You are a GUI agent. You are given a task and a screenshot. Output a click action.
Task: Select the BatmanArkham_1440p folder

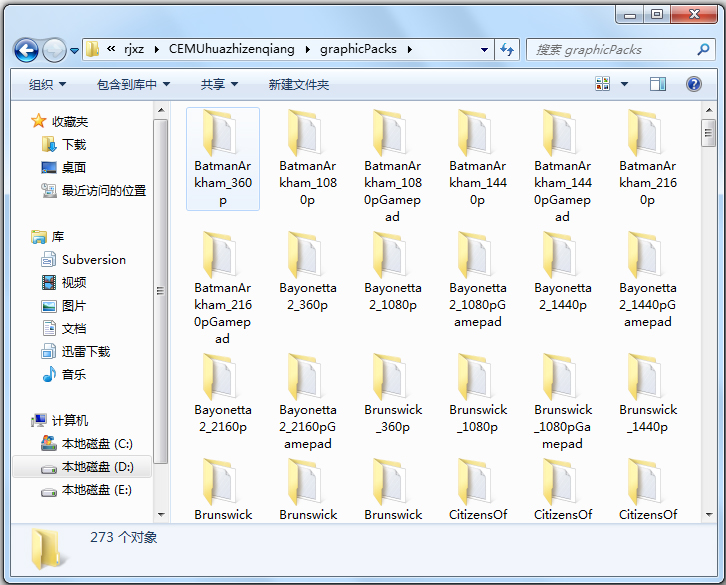pyautogui.click(x=478, y=159)
